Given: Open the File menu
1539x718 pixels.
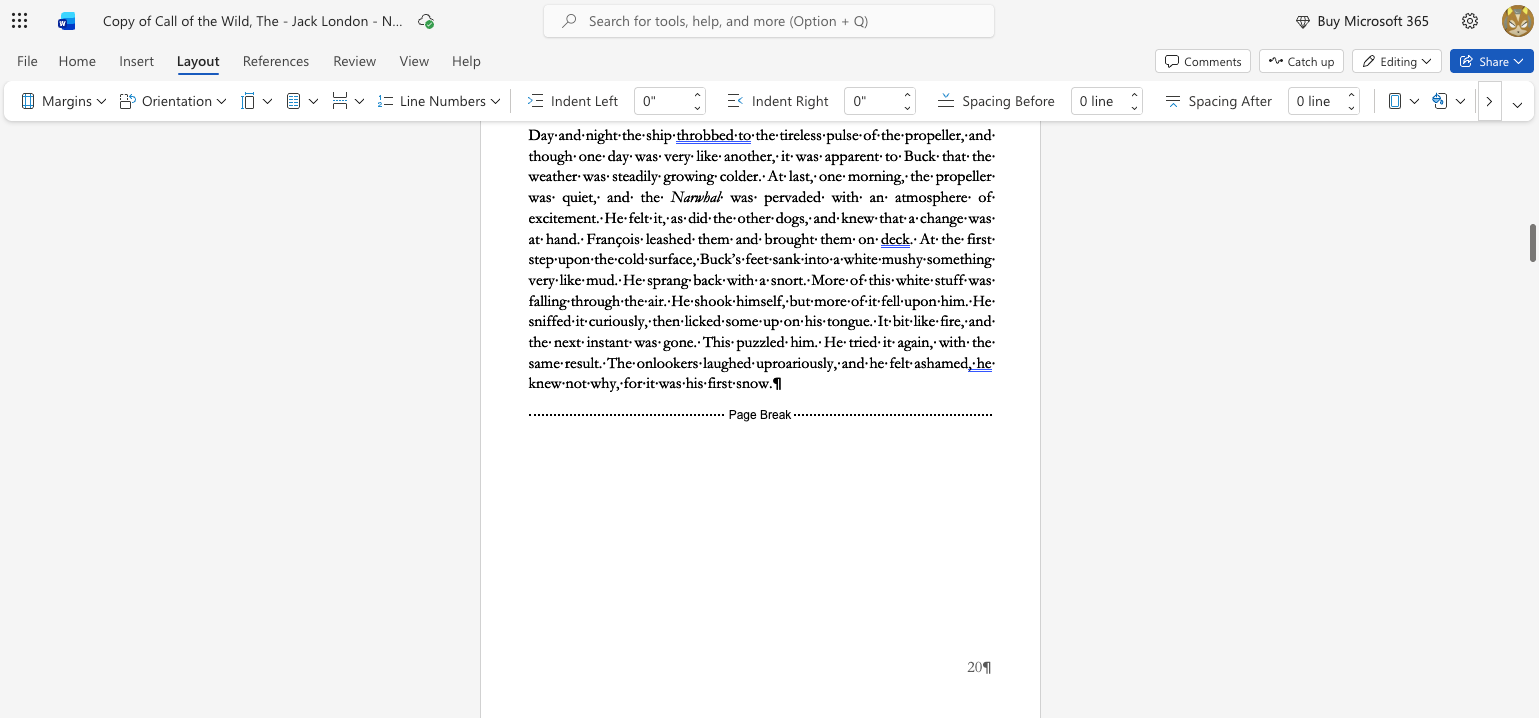Looking at the screenshot, I should [27, 61].
